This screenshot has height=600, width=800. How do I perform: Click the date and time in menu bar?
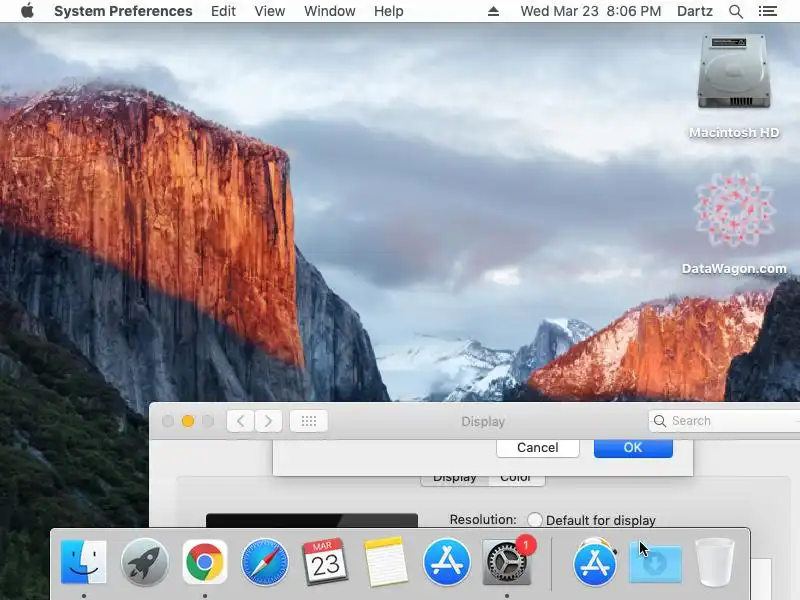(590, 11)
